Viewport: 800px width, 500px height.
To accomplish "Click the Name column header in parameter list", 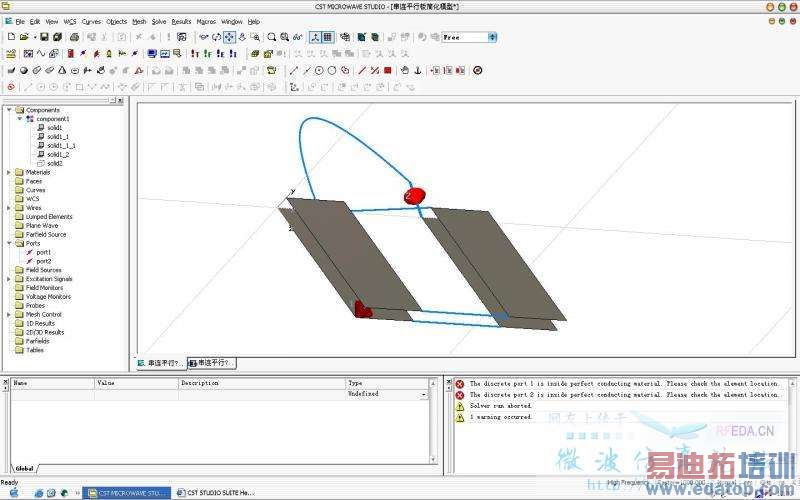I will pyautogui.click(x=53, y=383).
